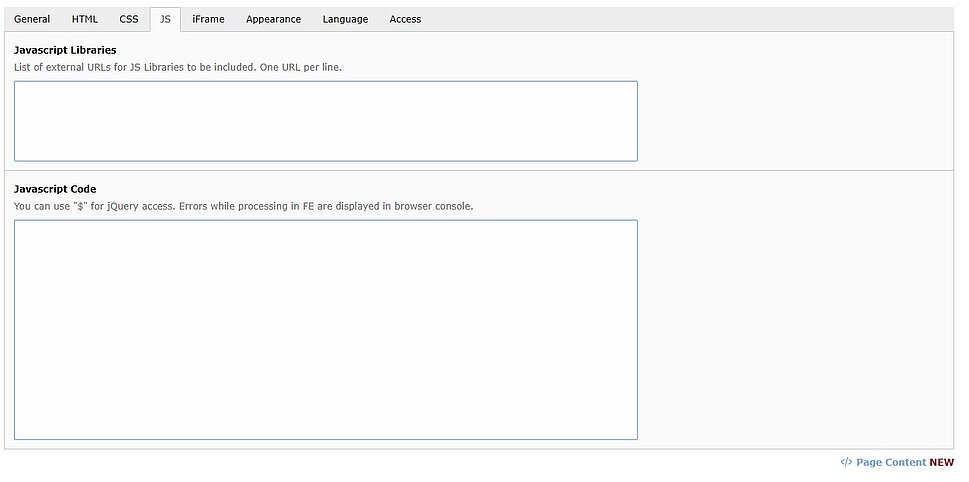Click the code brackets icon beside Page Content
Screen dimensions: 969x482
[845, 462]
